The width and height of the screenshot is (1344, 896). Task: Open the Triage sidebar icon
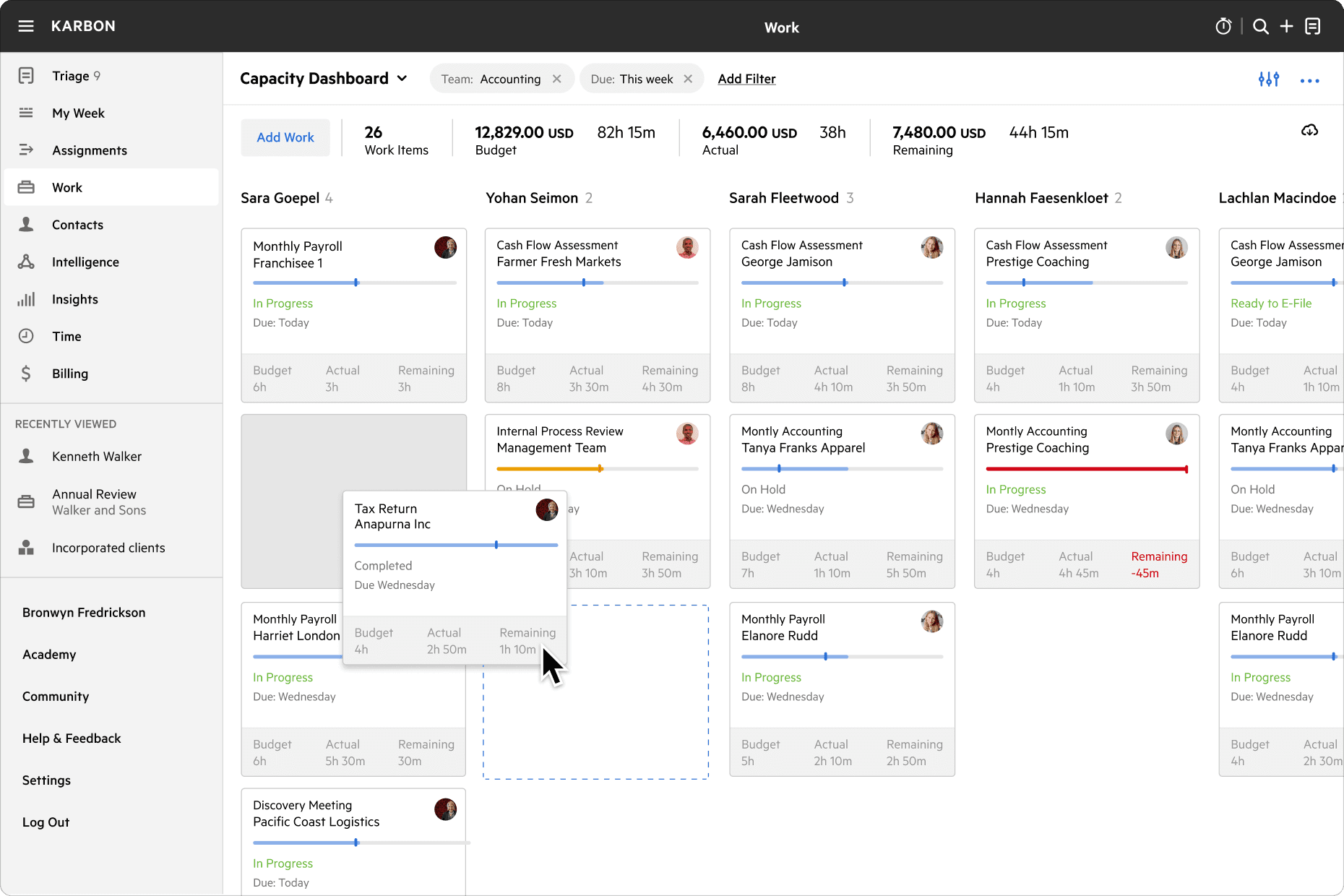click(27, 75)
